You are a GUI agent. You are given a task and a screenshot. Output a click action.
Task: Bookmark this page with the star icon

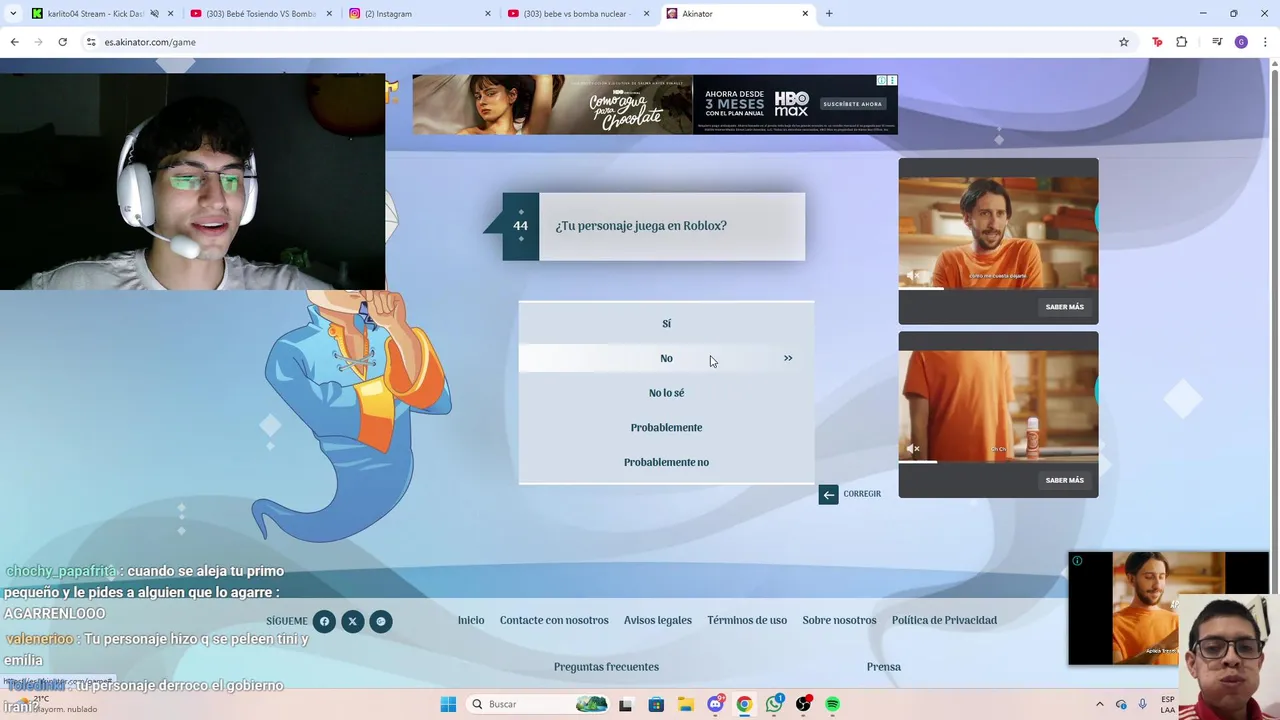1124,42
